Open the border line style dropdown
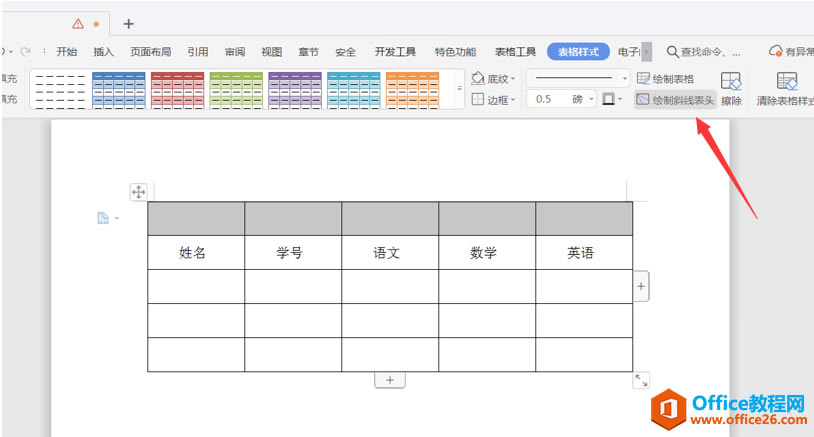 pyautogui.click(x=625, y=78)
